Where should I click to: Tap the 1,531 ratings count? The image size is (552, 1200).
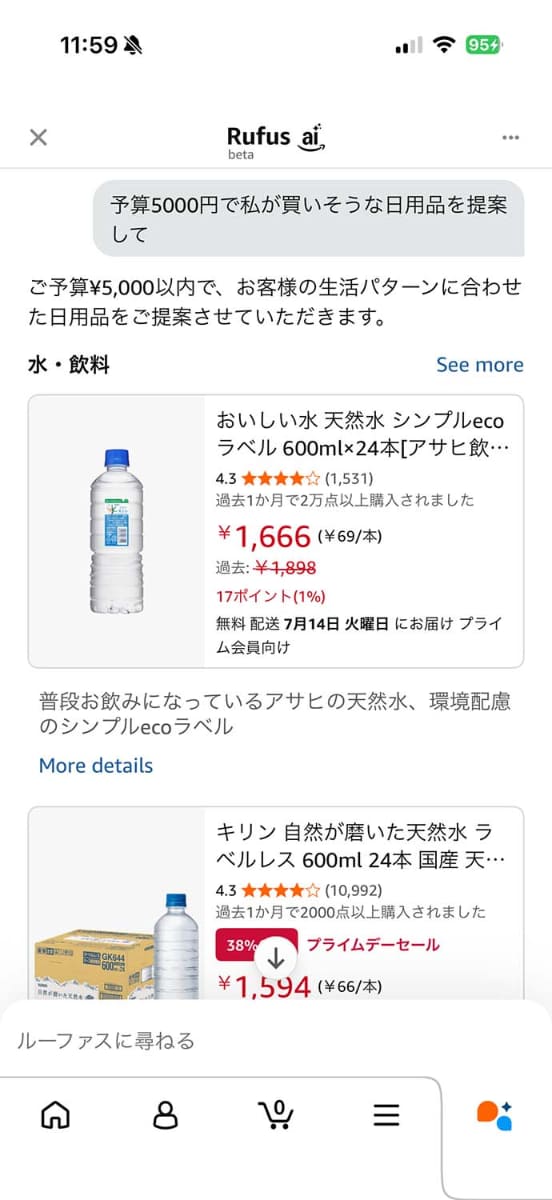349,478
